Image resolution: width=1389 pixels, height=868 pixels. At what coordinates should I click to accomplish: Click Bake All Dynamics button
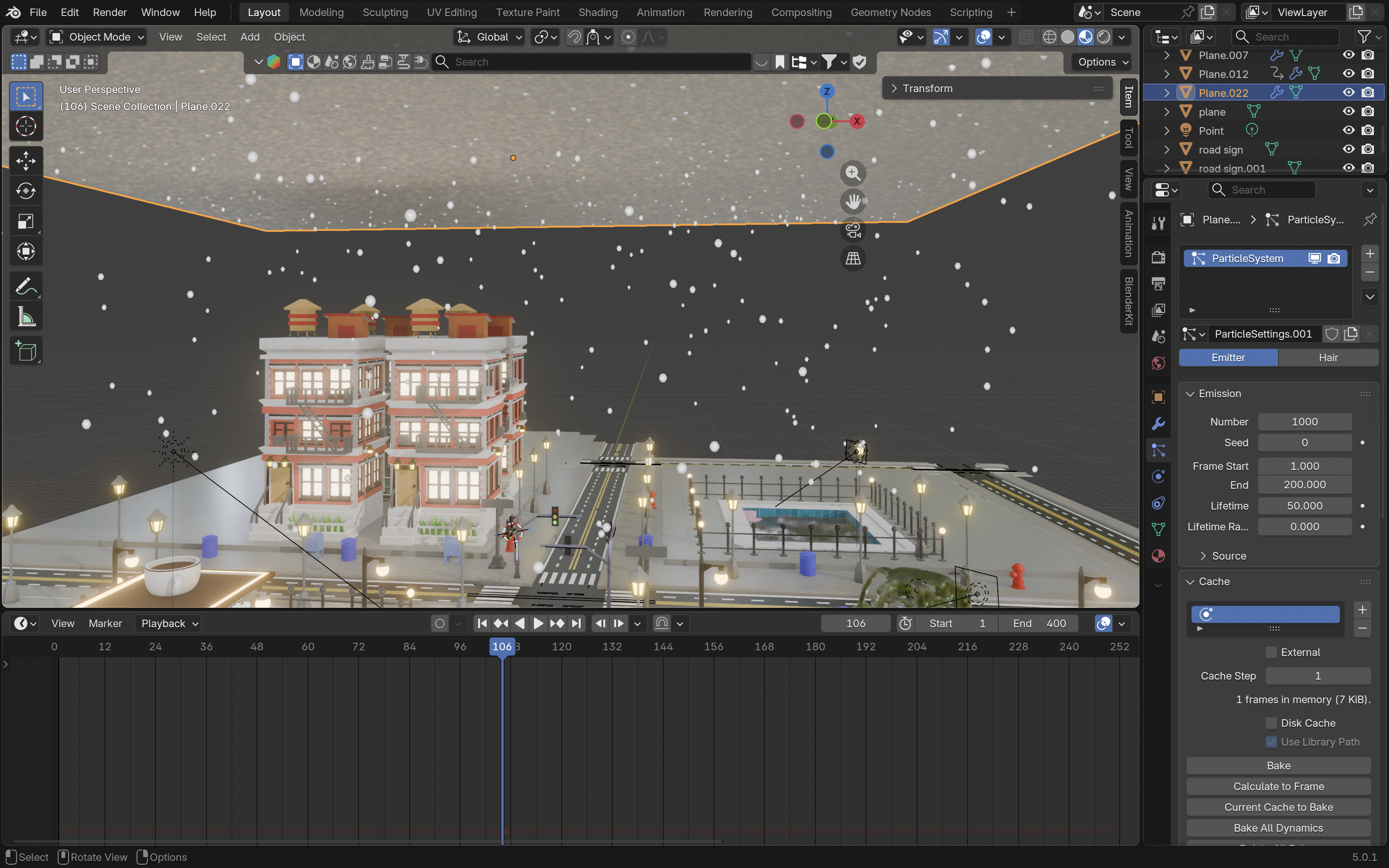click(1278, 828)
